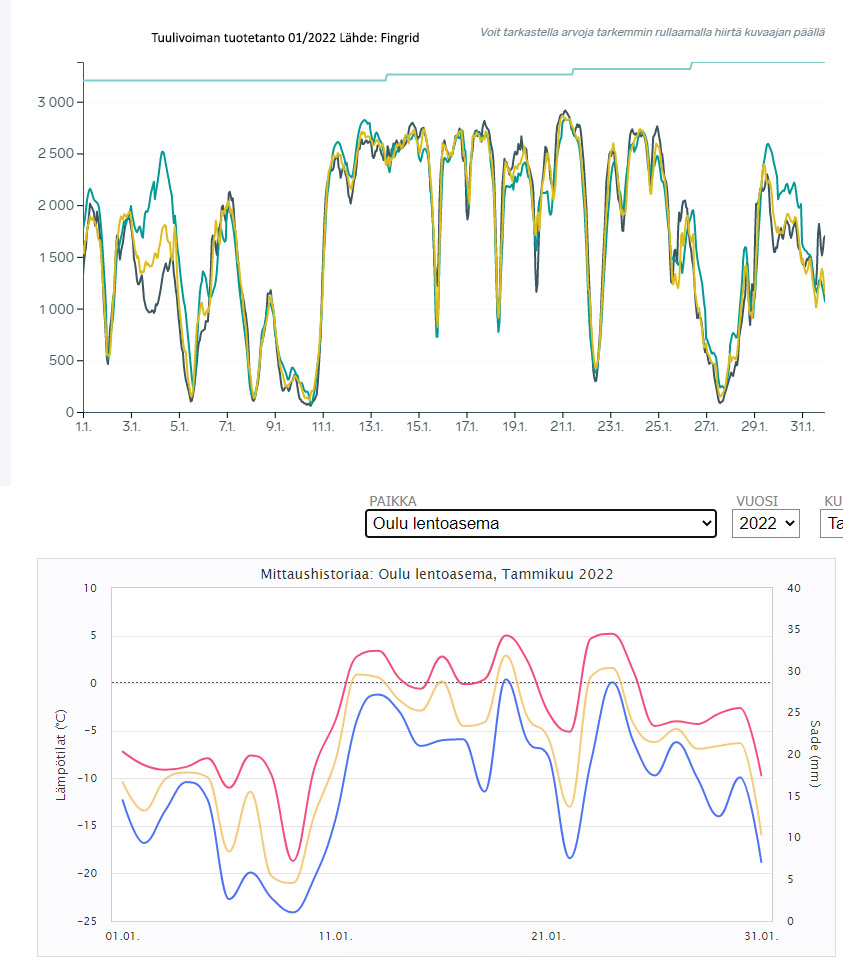Click the '01.01.' date on temperature chart
Screen dimensions: 843x969
point(122,936)
